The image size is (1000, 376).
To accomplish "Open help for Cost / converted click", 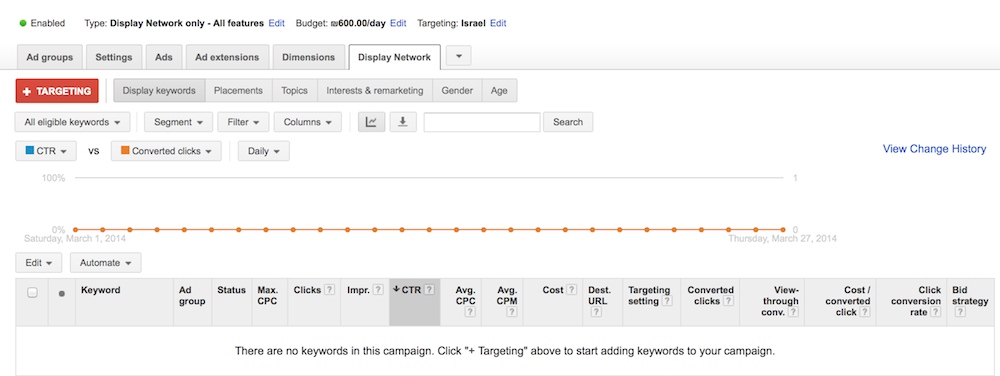I will point(865,312).
